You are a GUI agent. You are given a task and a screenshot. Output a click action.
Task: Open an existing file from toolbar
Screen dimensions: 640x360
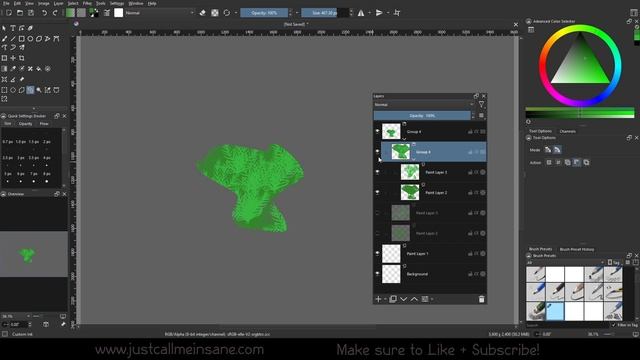tap(20, 13)
